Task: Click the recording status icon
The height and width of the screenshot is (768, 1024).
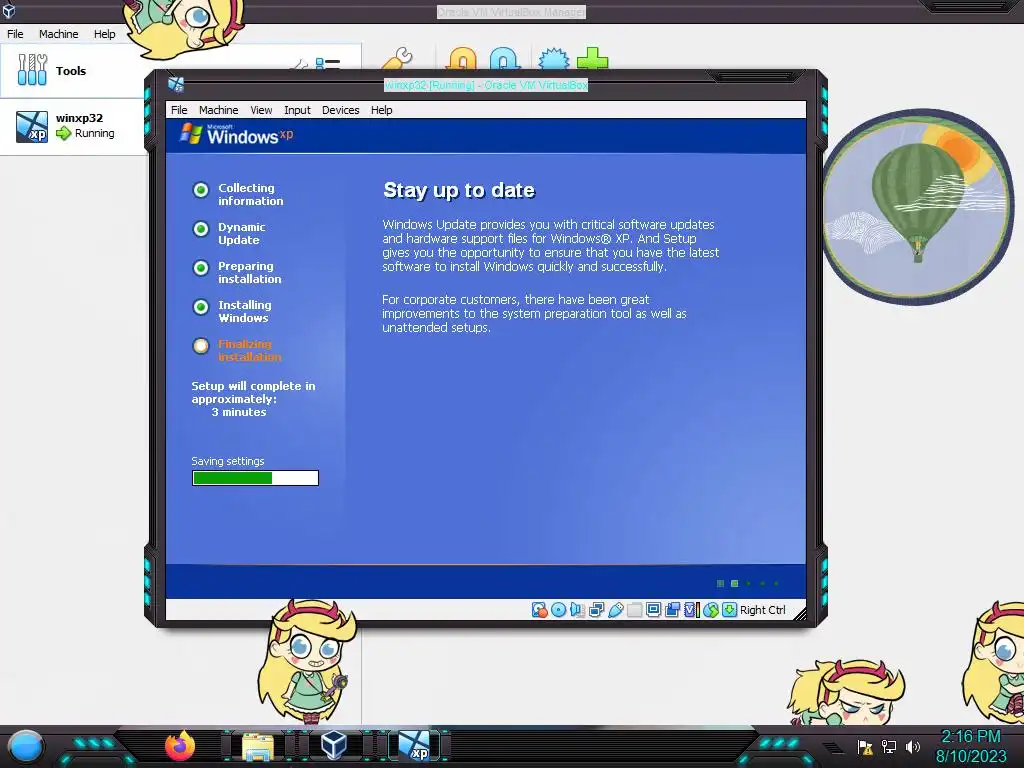Action: tap(672, 610)
